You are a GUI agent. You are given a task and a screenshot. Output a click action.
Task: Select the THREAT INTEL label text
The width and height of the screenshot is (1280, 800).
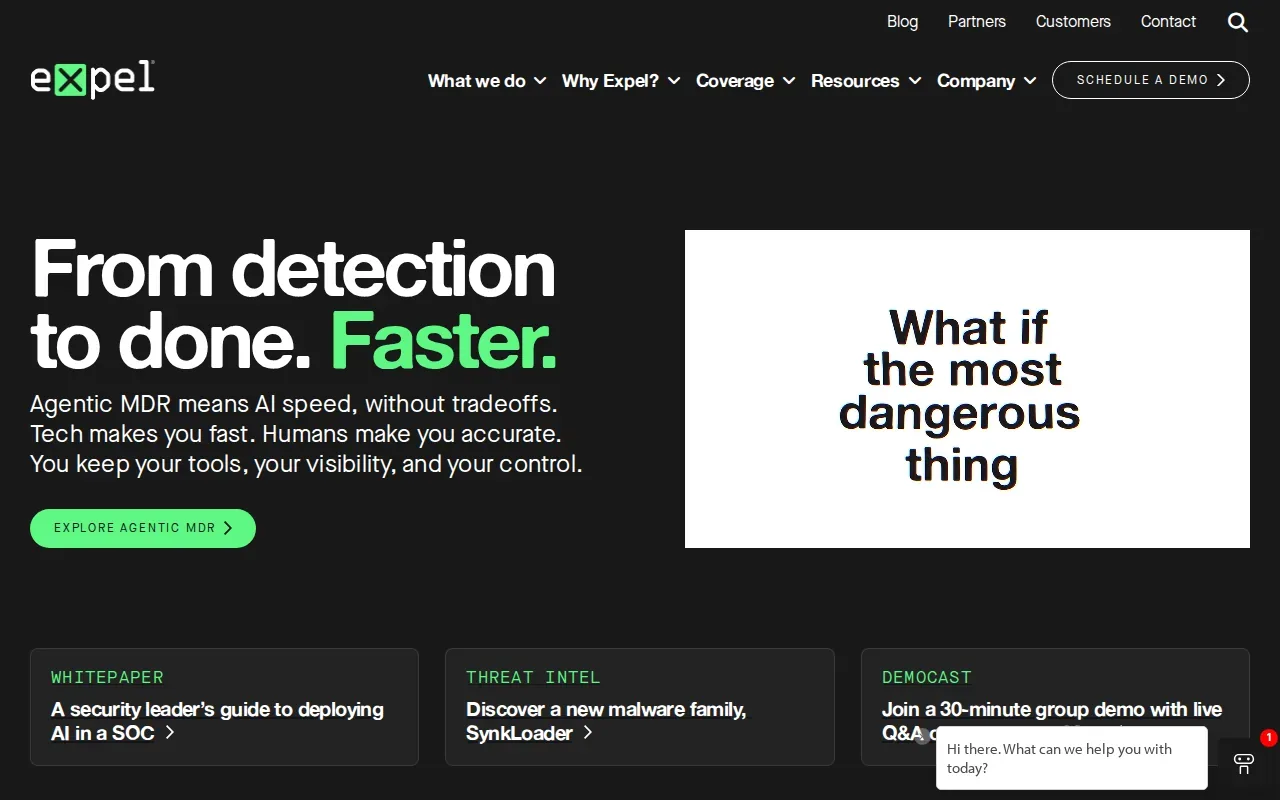(533, 677)
